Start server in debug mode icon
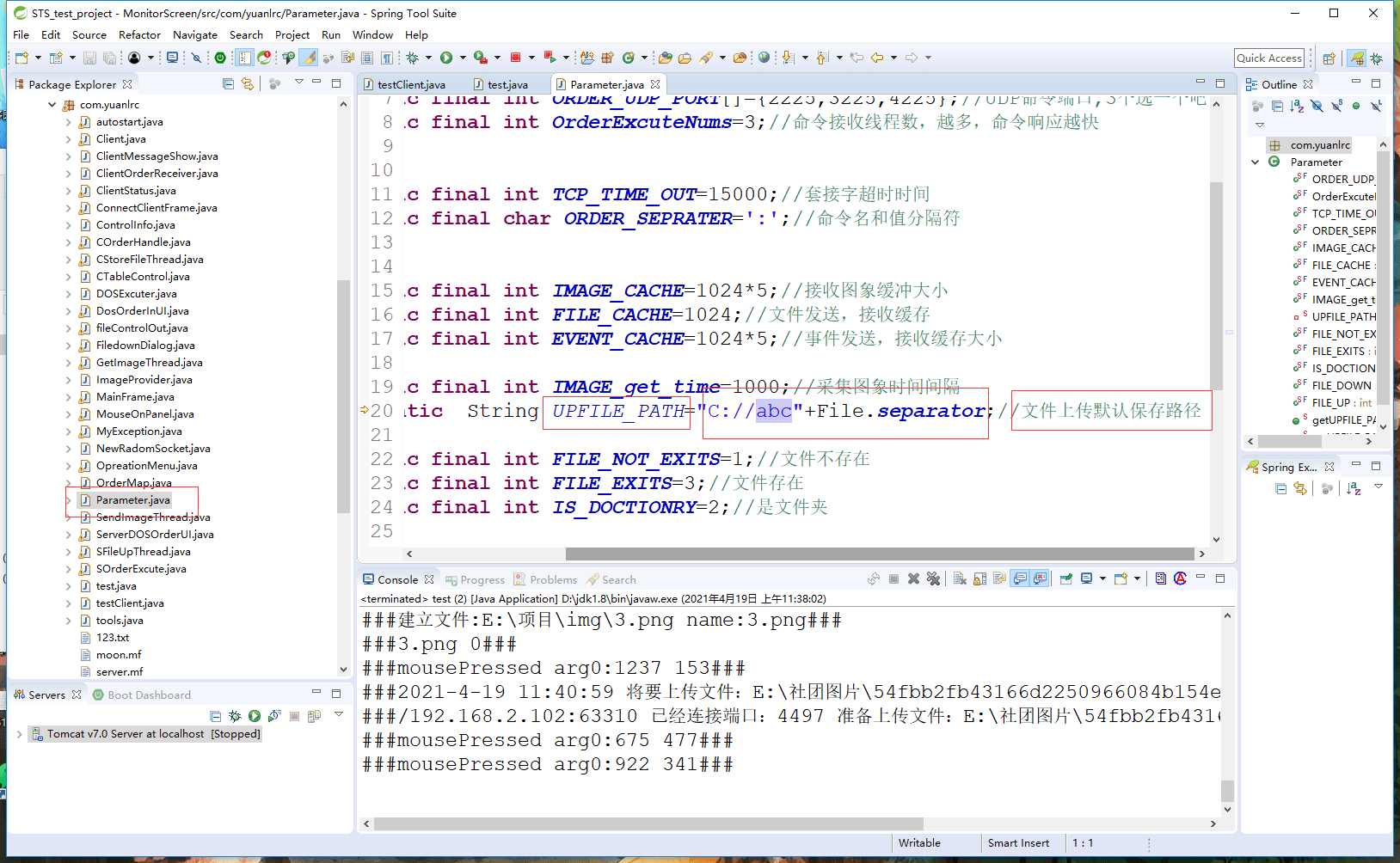 coord(235,715)
